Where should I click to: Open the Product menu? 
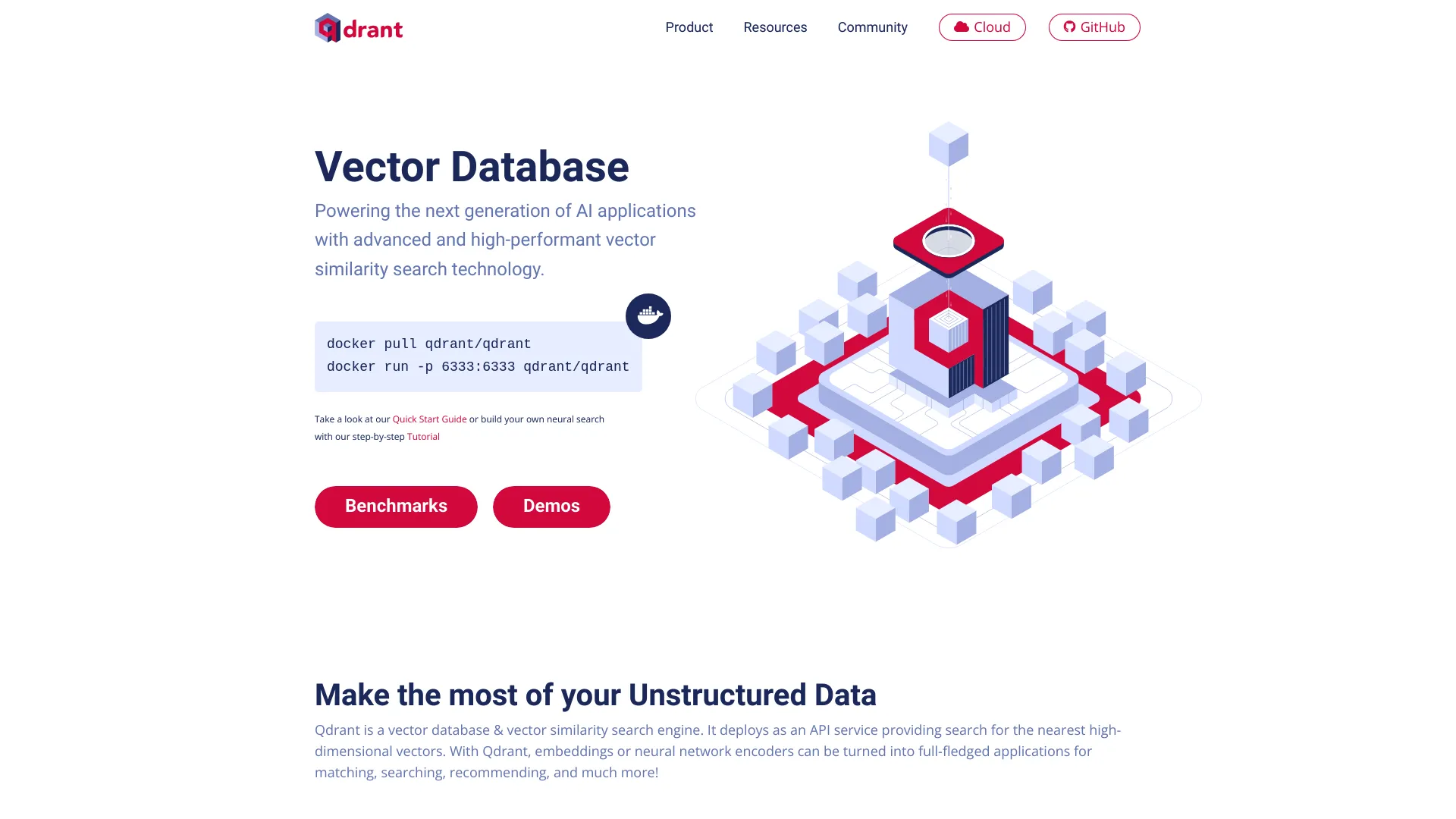[x=689, y=27]
